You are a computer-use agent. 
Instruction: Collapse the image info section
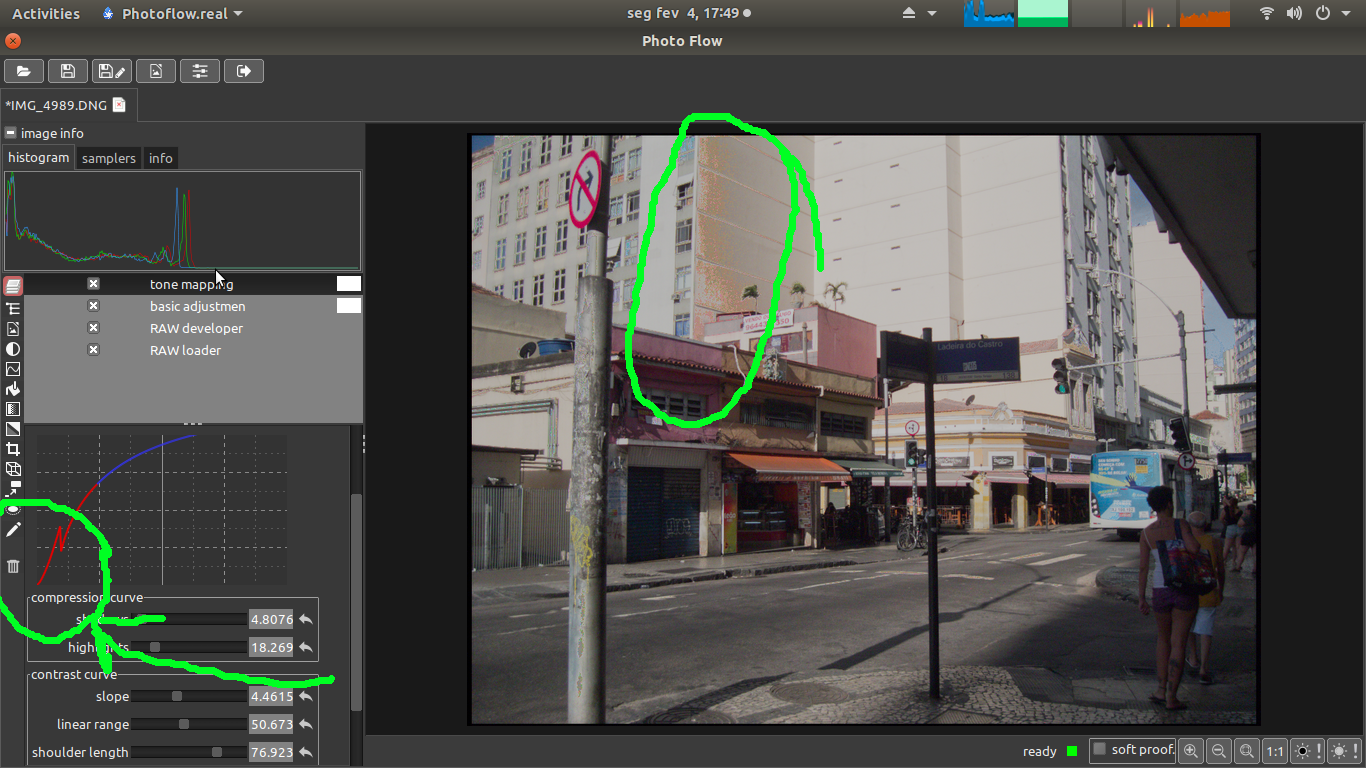pos(10,133)
